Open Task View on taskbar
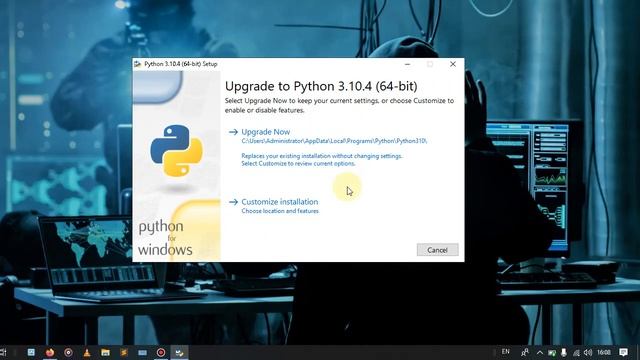The width and height of the screenshot is (640, 360). 3,352
